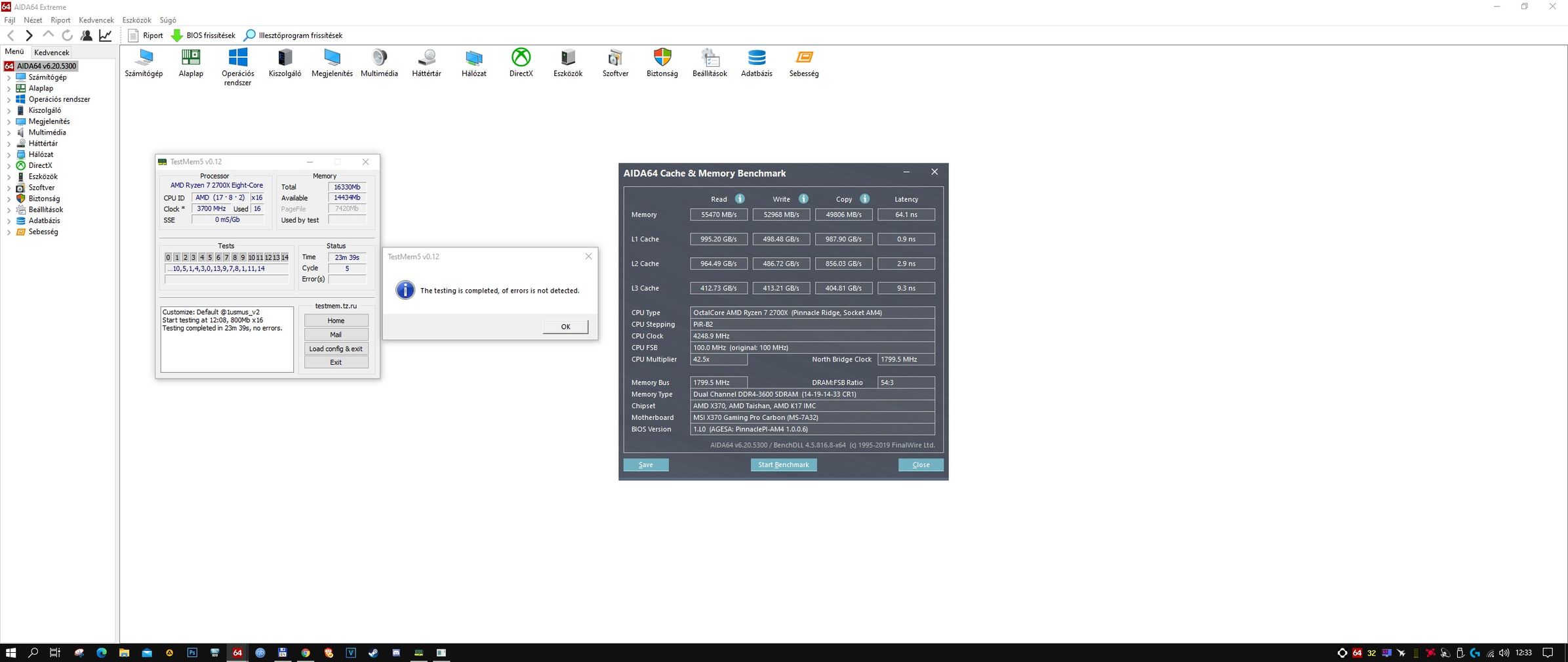Select AIDA64 v6.20.5300 root tree item

click(x=41, y=66)
